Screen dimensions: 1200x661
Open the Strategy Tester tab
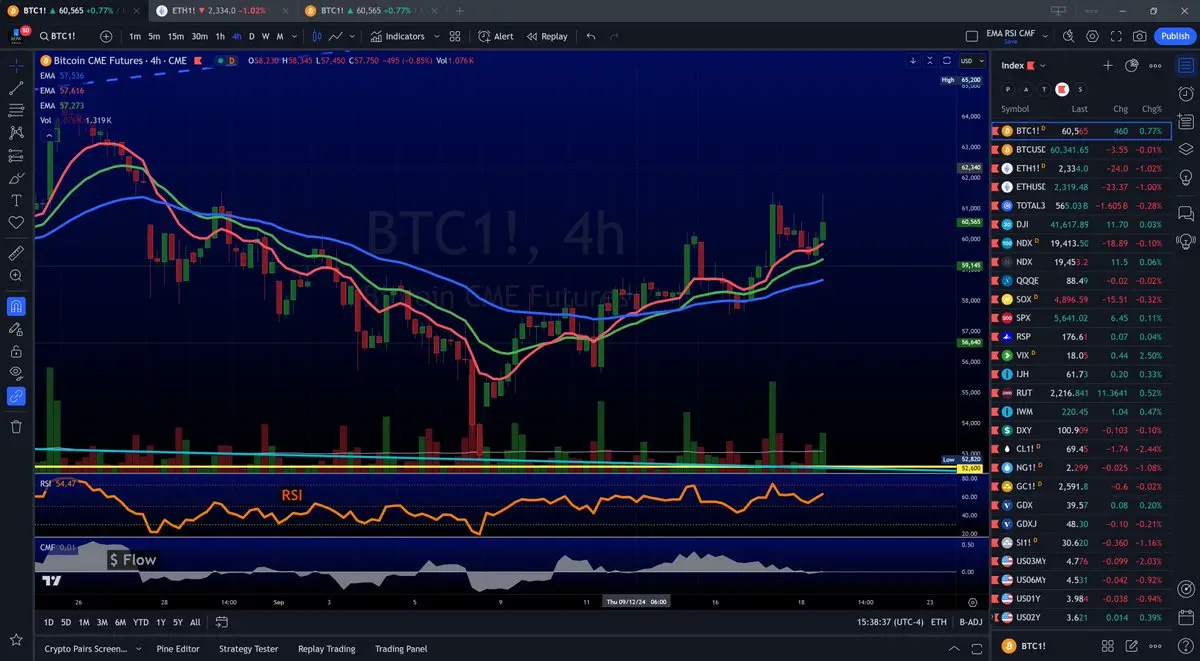coord(249,649)
